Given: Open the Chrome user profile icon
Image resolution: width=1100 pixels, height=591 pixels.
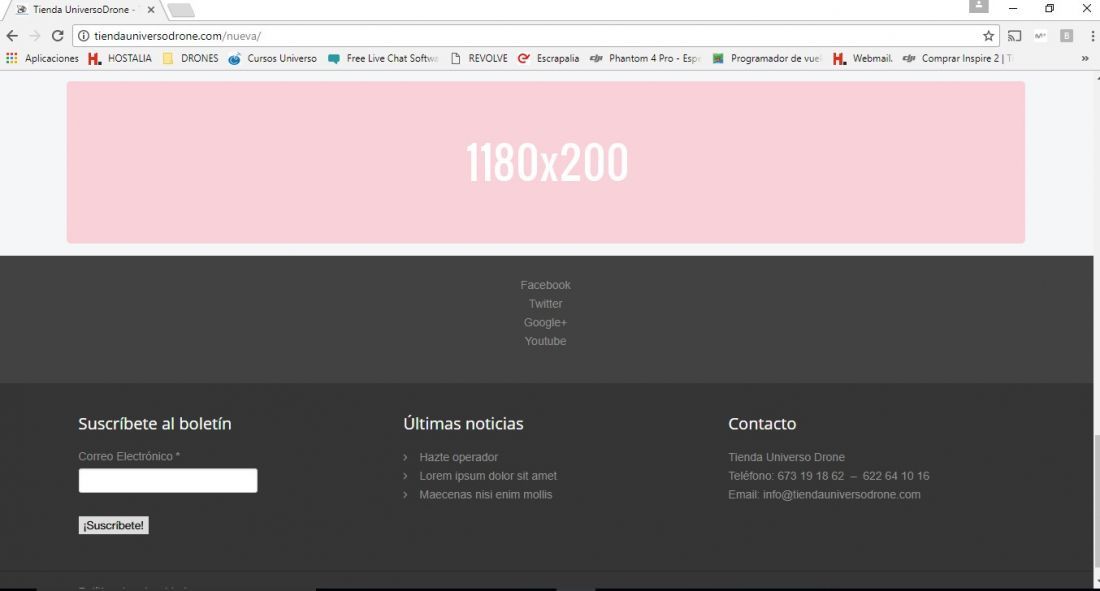Looking at the screenshot, I should [x=979, y=6].
